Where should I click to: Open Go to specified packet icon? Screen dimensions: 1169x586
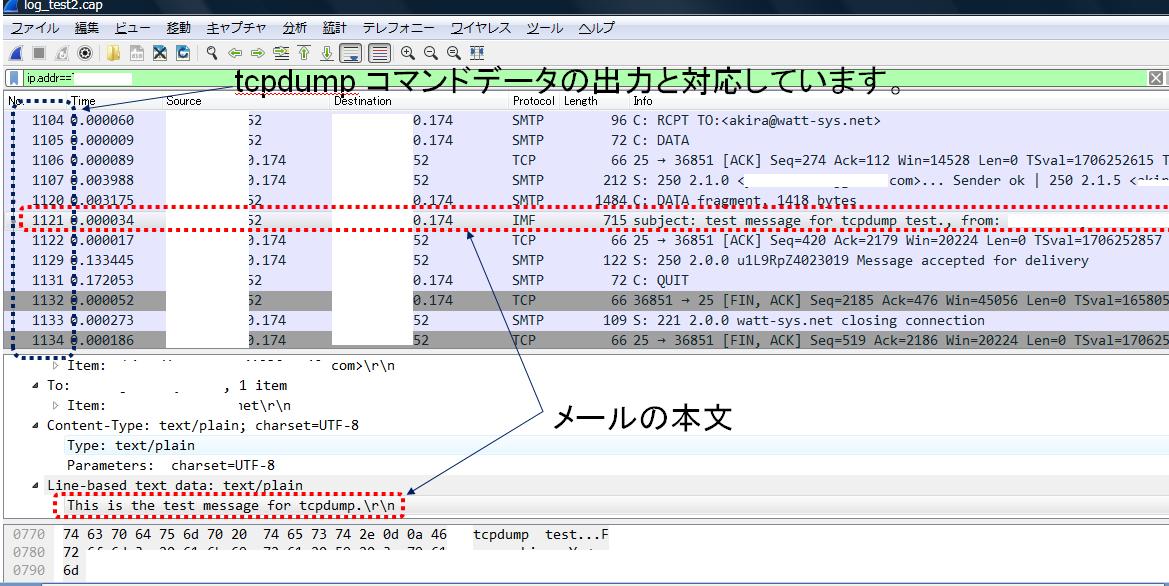pyautogui.click(x=281, y=53)
